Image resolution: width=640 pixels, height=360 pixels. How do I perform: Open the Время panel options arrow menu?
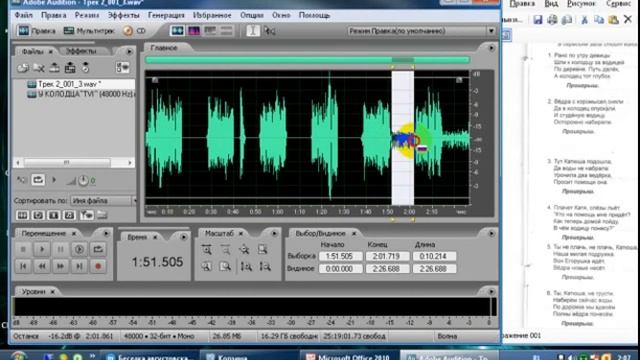pyautogui.click(x=183, y=237)
